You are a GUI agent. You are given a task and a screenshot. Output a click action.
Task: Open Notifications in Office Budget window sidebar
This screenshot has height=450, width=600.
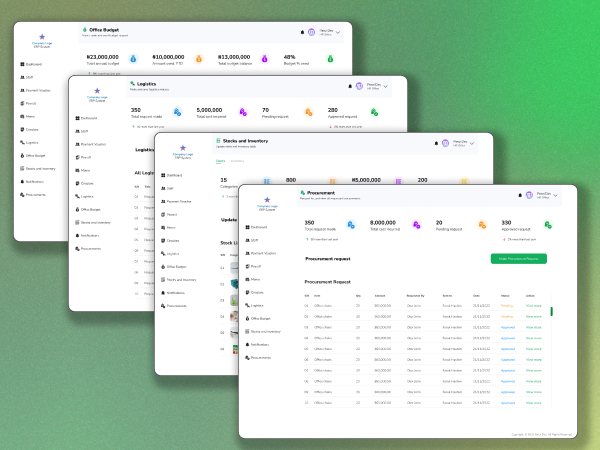point(32,181)
